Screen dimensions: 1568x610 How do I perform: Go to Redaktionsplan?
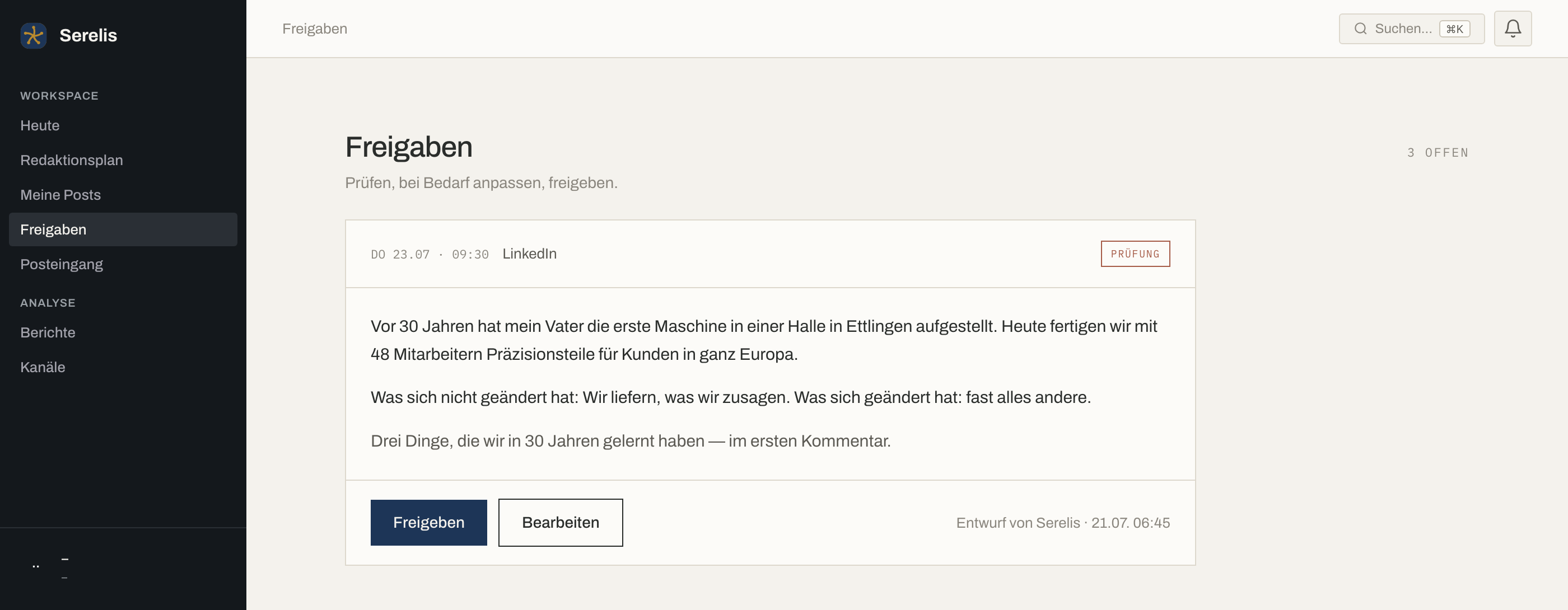(123, 160)
